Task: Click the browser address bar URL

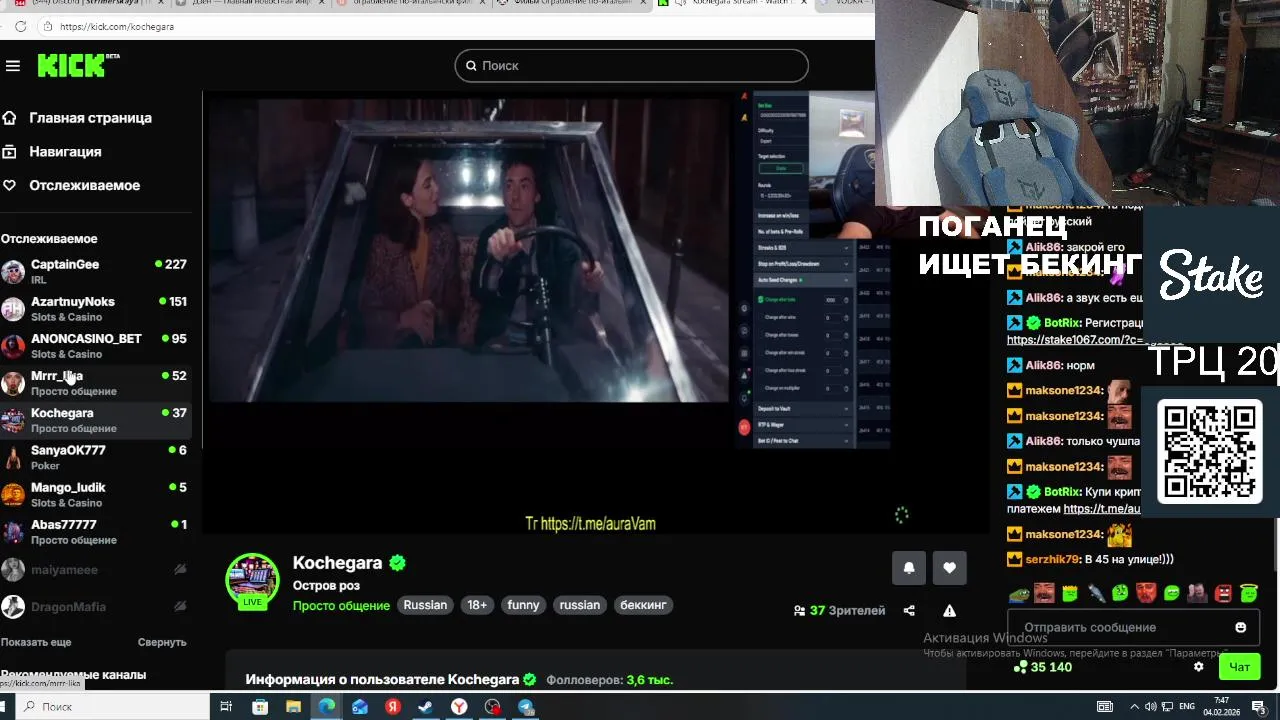Action: [x=117, y=26]
